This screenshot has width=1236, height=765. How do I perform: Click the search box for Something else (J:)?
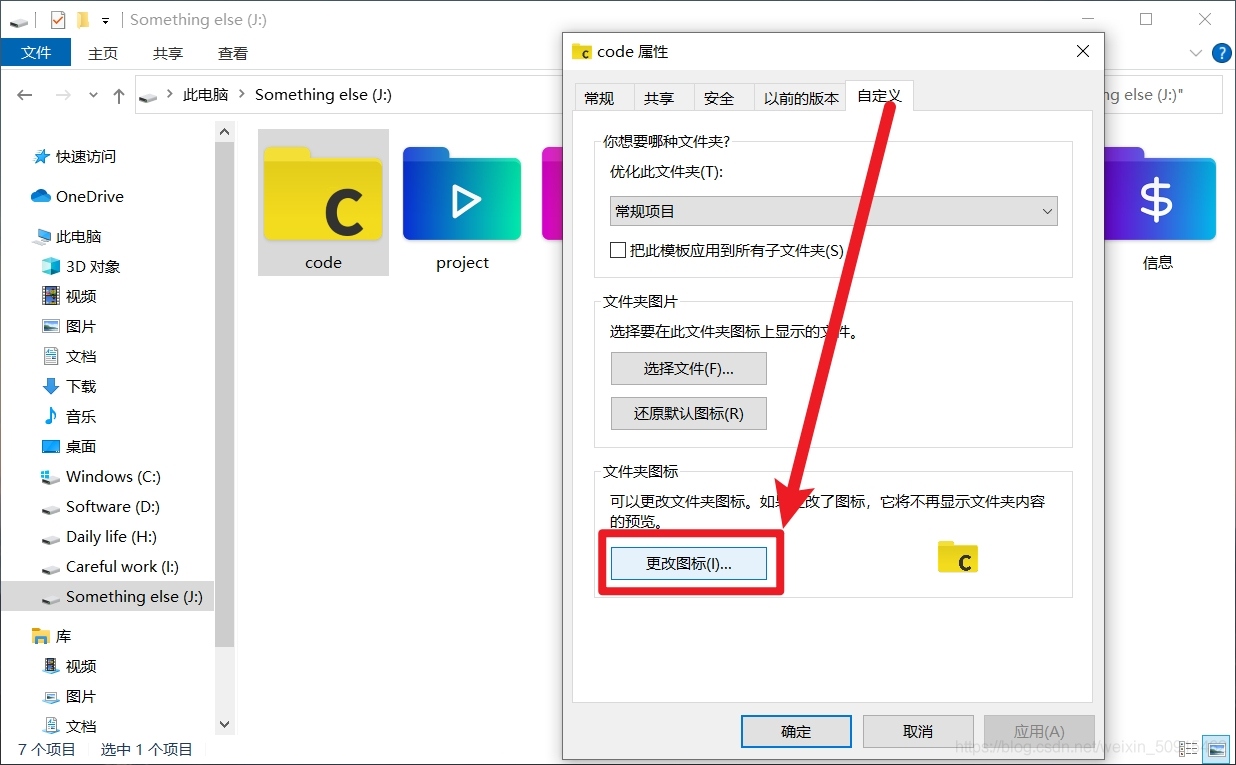[x=1163, y=95]
